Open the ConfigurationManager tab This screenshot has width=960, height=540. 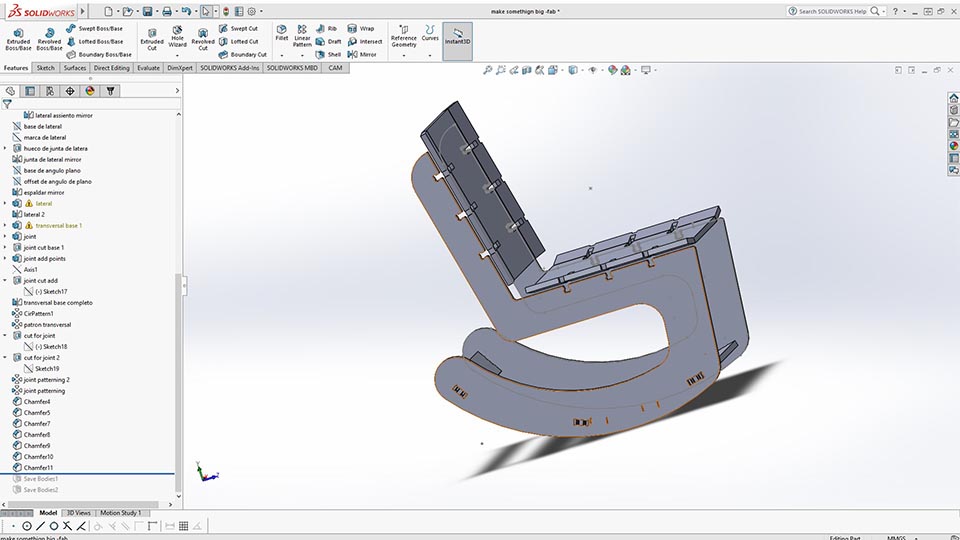[x=50, y=91]
